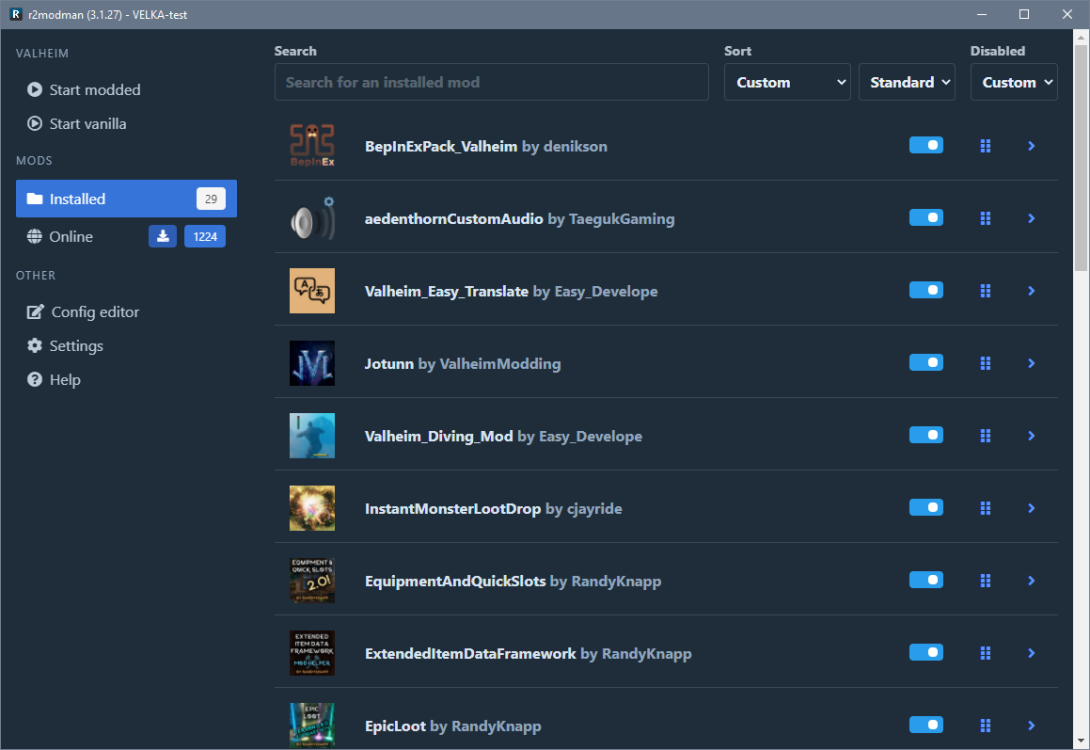Switch off the Valheim_Diving_Mod toggle

926,435
